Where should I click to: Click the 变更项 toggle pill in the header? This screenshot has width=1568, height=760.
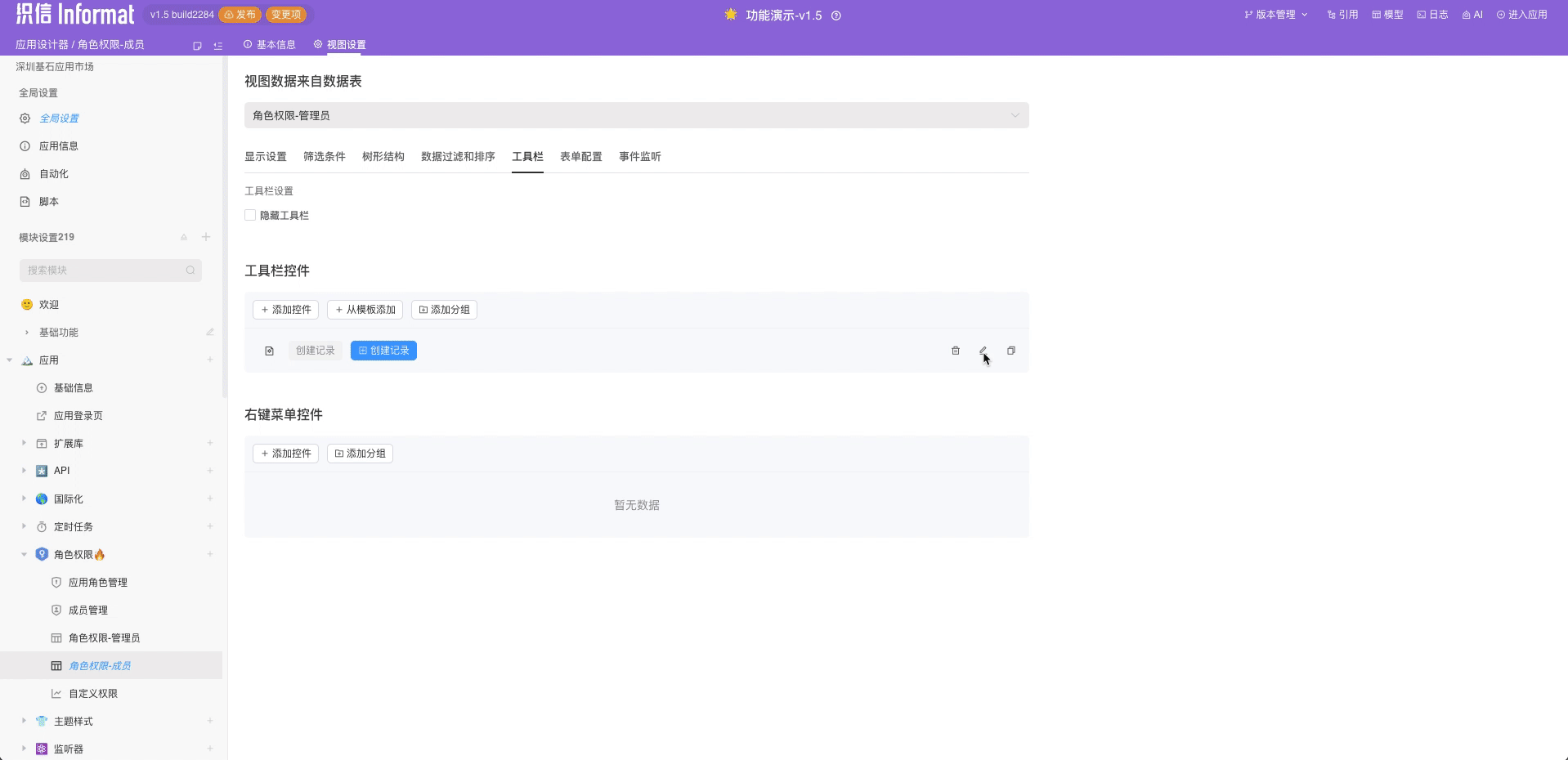[x=285, y=14]
